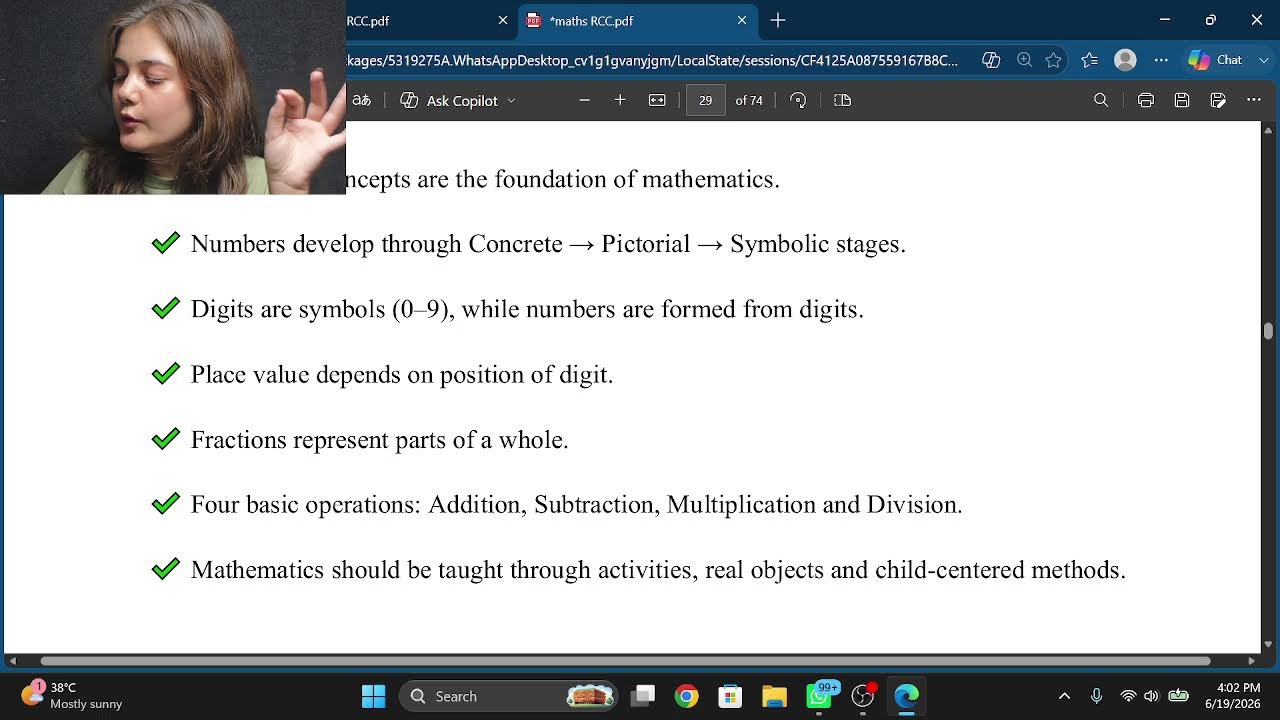Image resolution: width=1280 pixels, height=720 pixels.
Task: Click the line starting 'Four basic operations'
Action: click(576, 504)
